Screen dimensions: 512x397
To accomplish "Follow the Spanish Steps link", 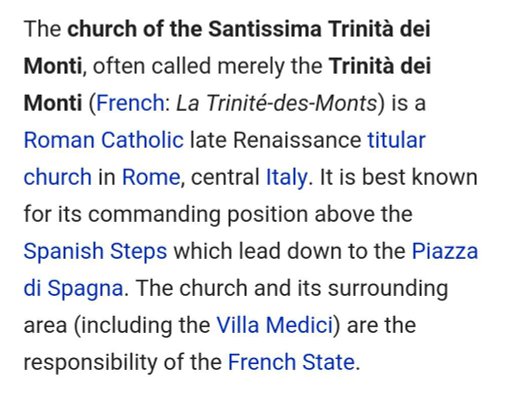I will point(95,251).
